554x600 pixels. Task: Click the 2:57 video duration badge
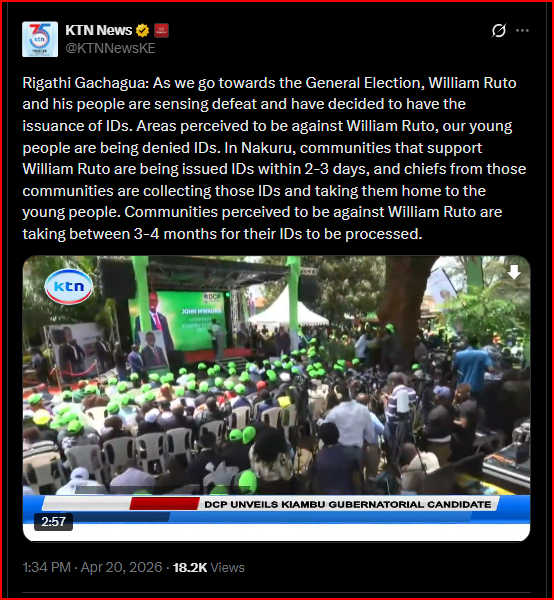54,522
